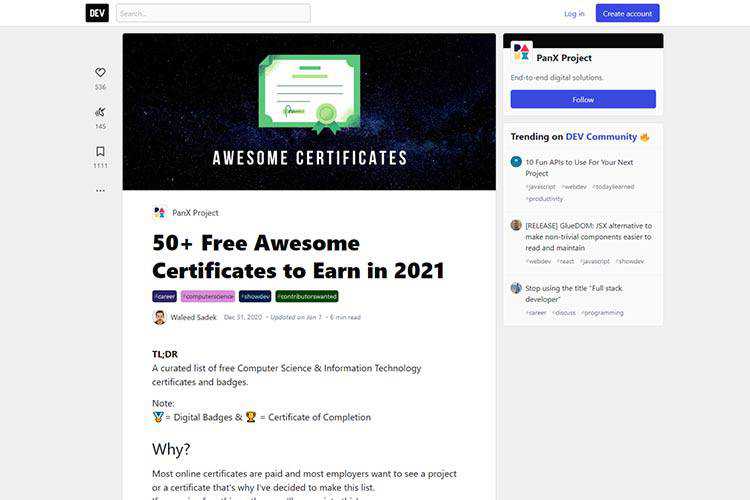This screenshot has width=750, height=500.
Task: Click the Log in link
Action: coord(574,14)
